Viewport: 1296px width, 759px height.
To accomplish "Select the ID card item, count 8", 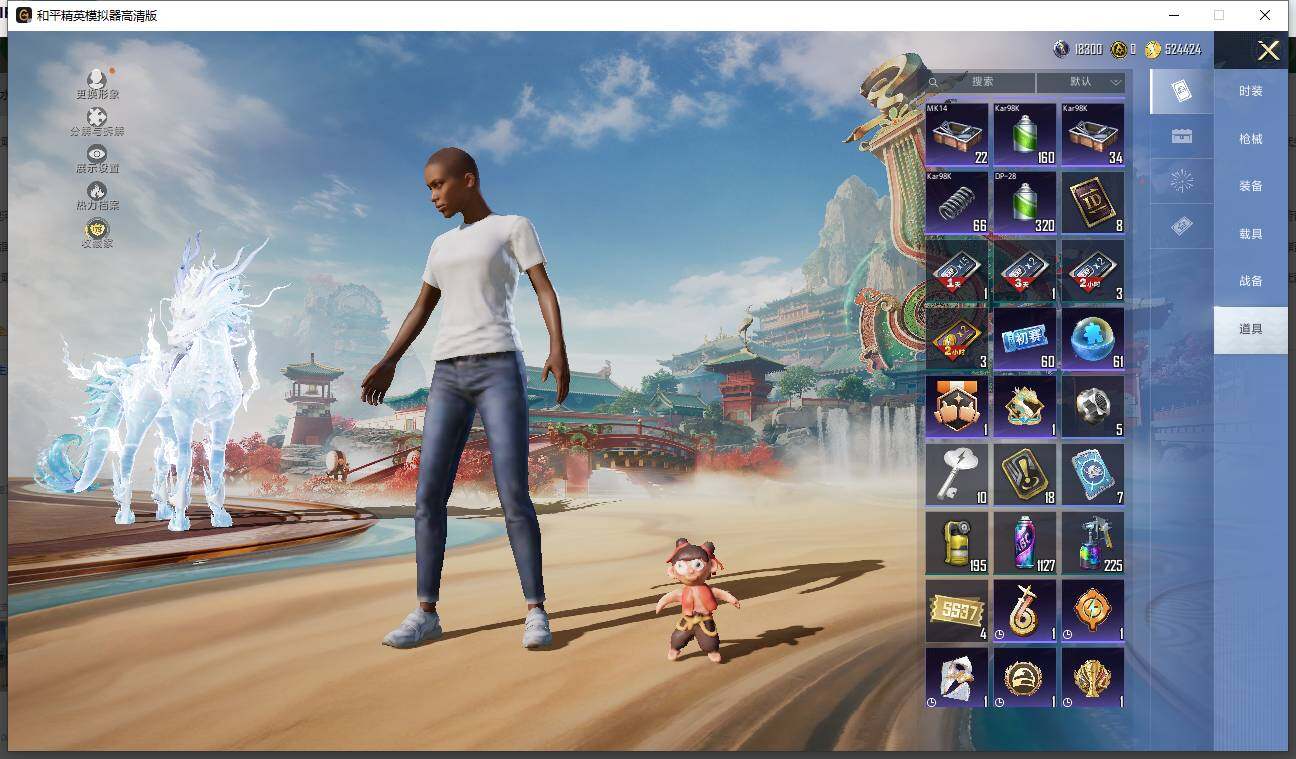I will (x=1093, y=202).
